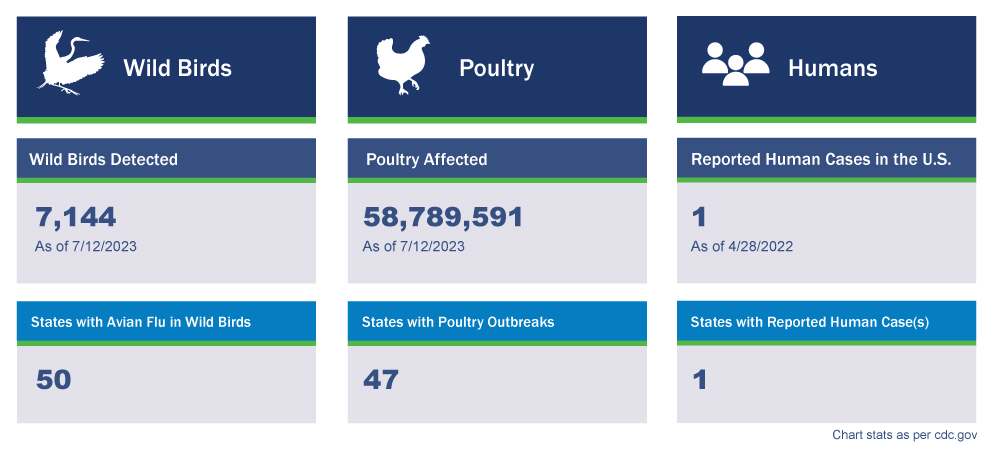Click the Chart stats as per cdc.gov link

[x=904, y=435]
